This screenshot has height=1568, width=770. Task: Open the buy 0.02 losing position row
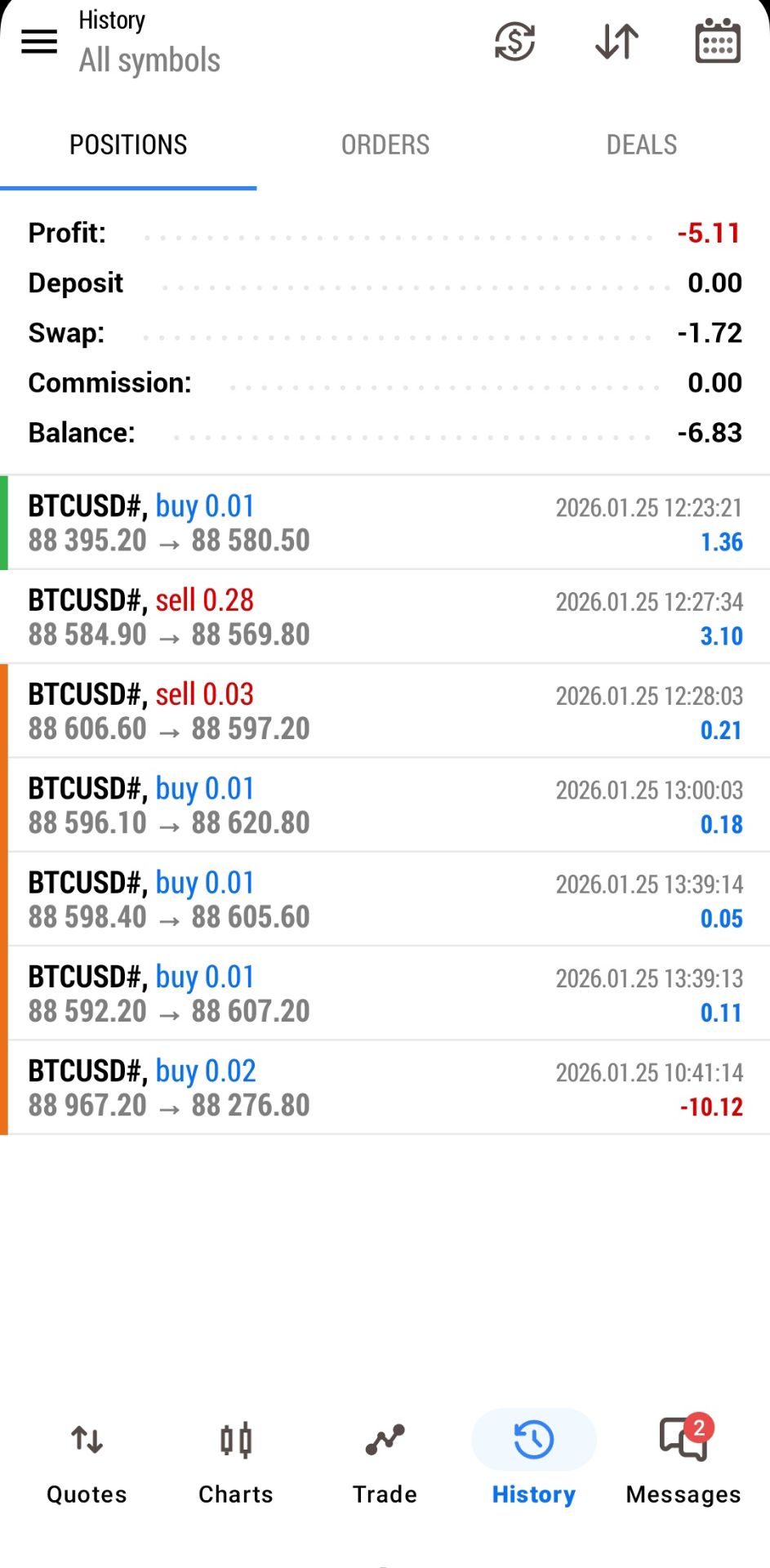click(385, 1087)
